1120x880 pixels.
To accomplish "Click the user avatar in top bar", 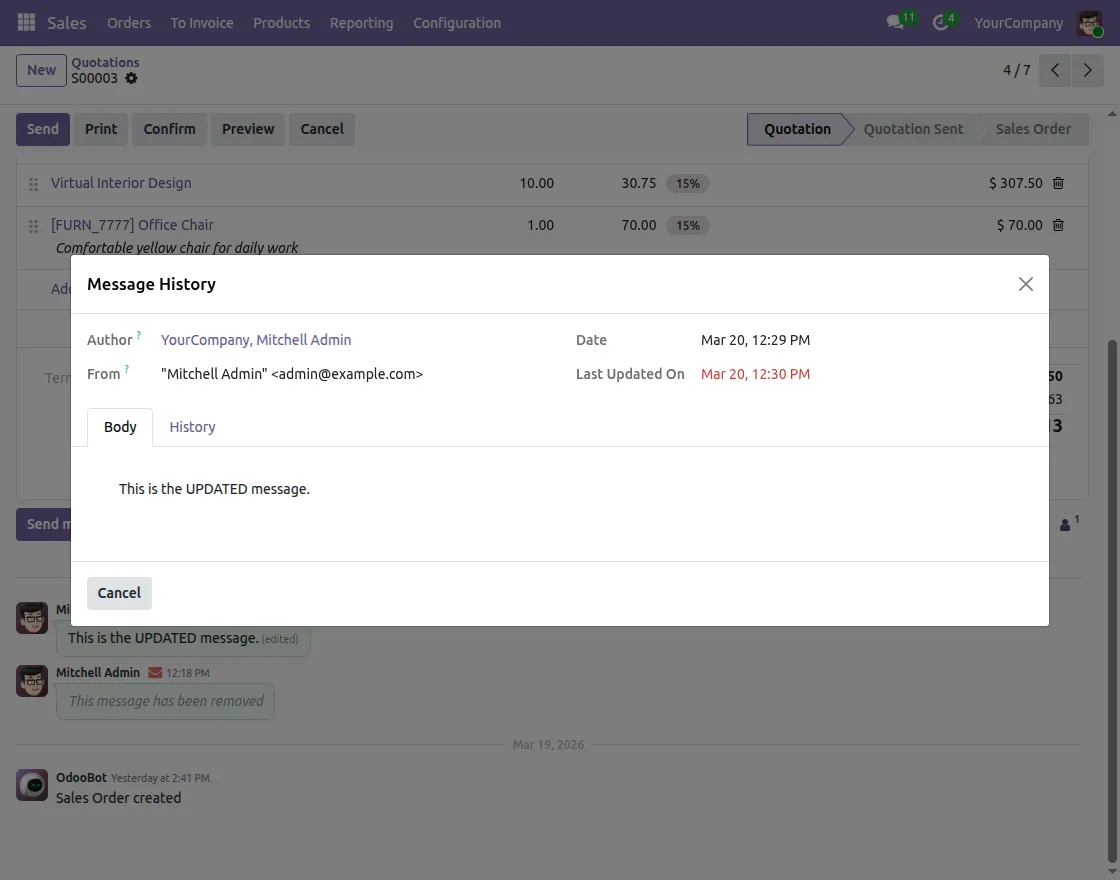I will tap(1089, 23).
